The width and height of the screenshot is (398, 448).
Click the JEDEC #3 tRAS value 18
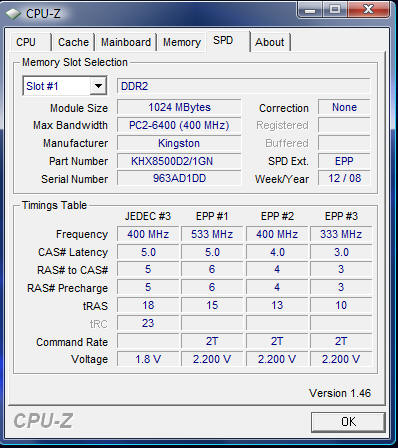148,305
